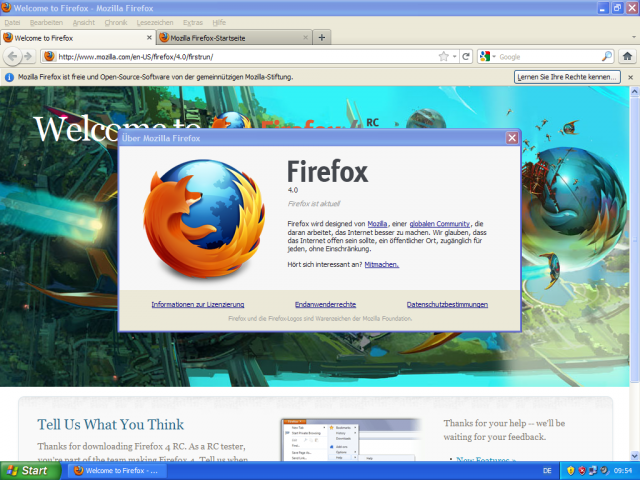Screen dimensions: 640x480
Task: Go back with the back arrow button
Action: [x=12, y=56]
